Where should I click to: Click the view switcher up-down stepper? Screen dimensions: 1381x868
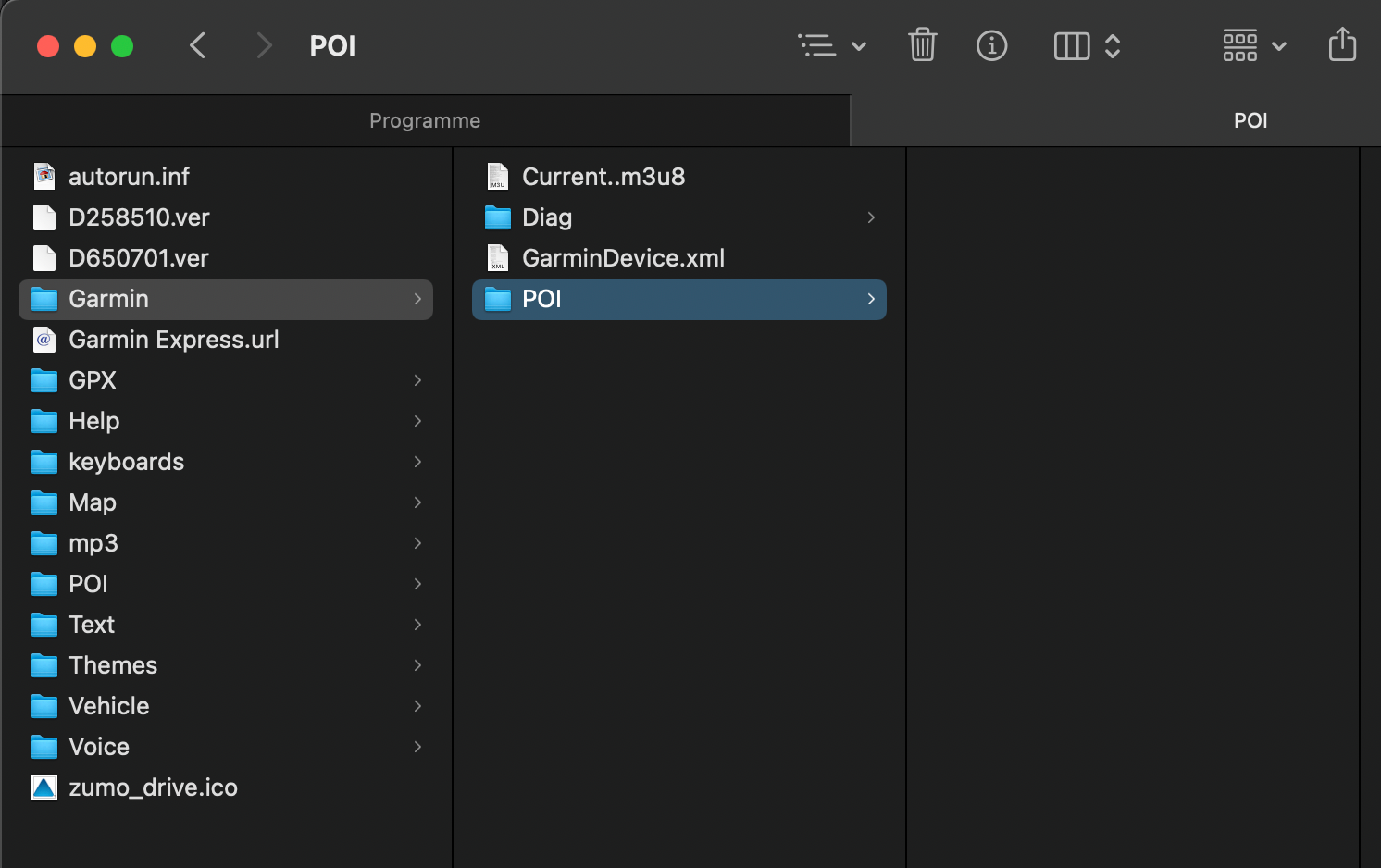[x=1113, y=46]
